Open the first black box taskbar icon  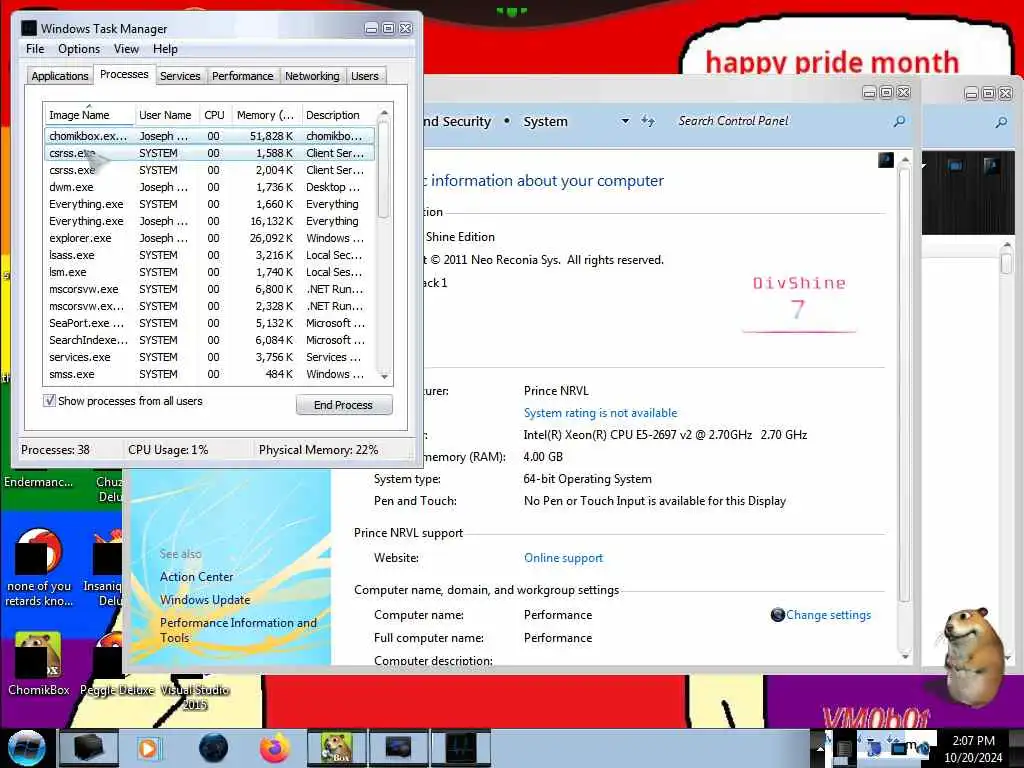[88, 748]
